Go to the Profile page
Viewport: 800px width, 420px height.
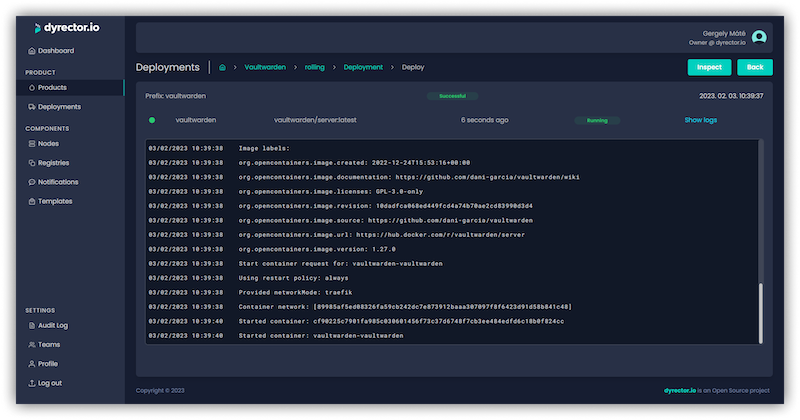tap(47, 363)
